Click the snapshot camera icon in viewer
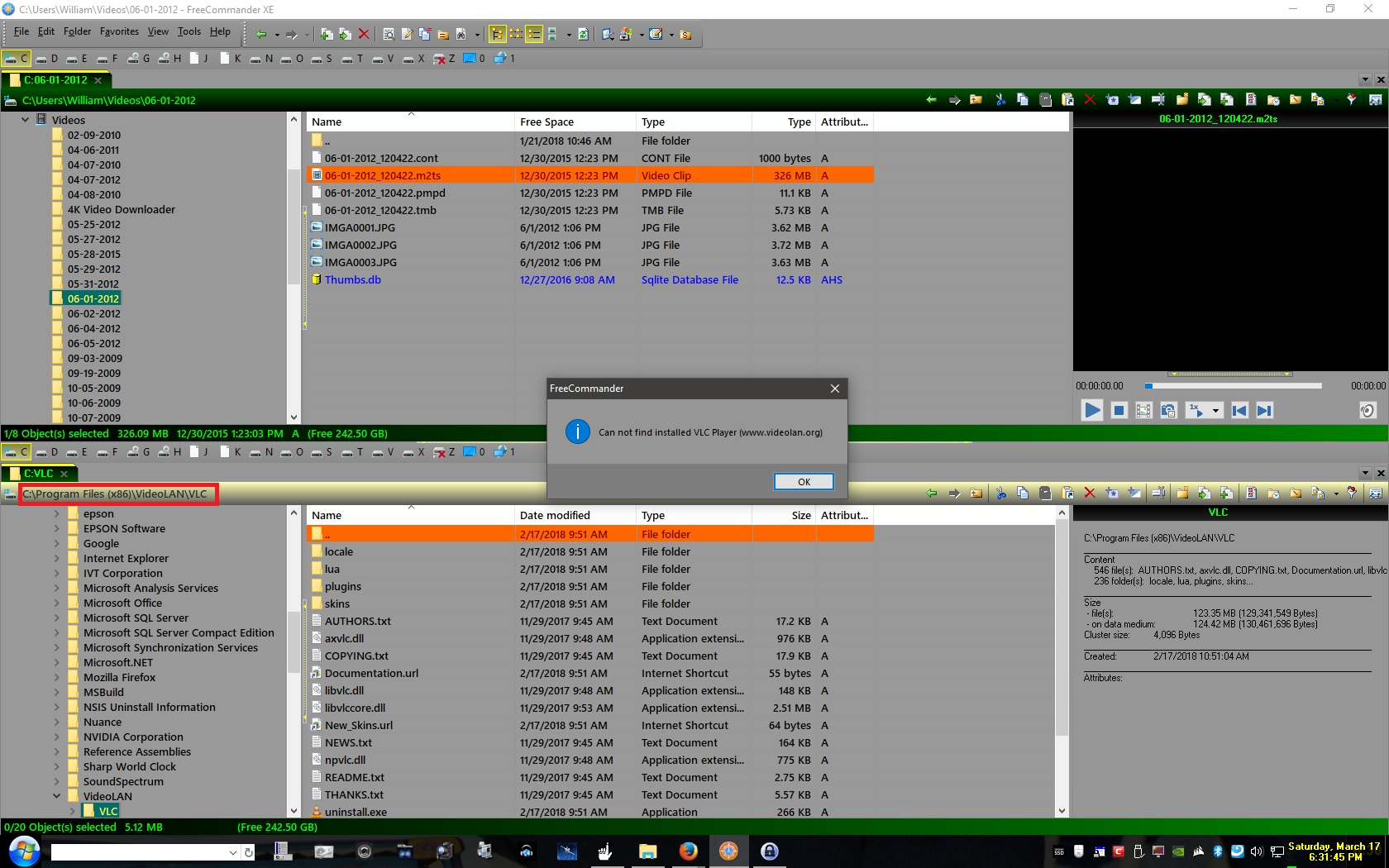Image resolution: width=1389 pixels, height=868 pixels. [1168, 410]
